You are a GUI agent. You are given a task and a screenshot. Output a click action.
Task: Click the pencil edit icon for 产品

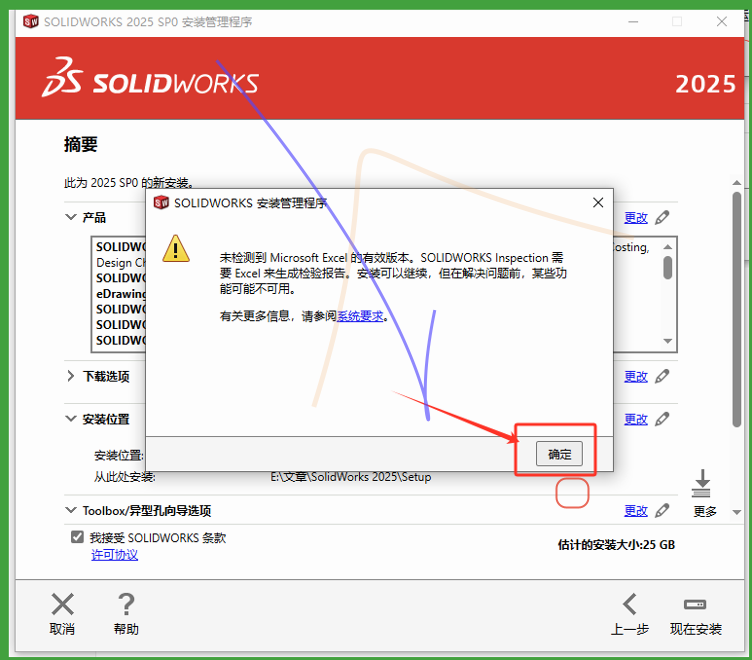662,217
